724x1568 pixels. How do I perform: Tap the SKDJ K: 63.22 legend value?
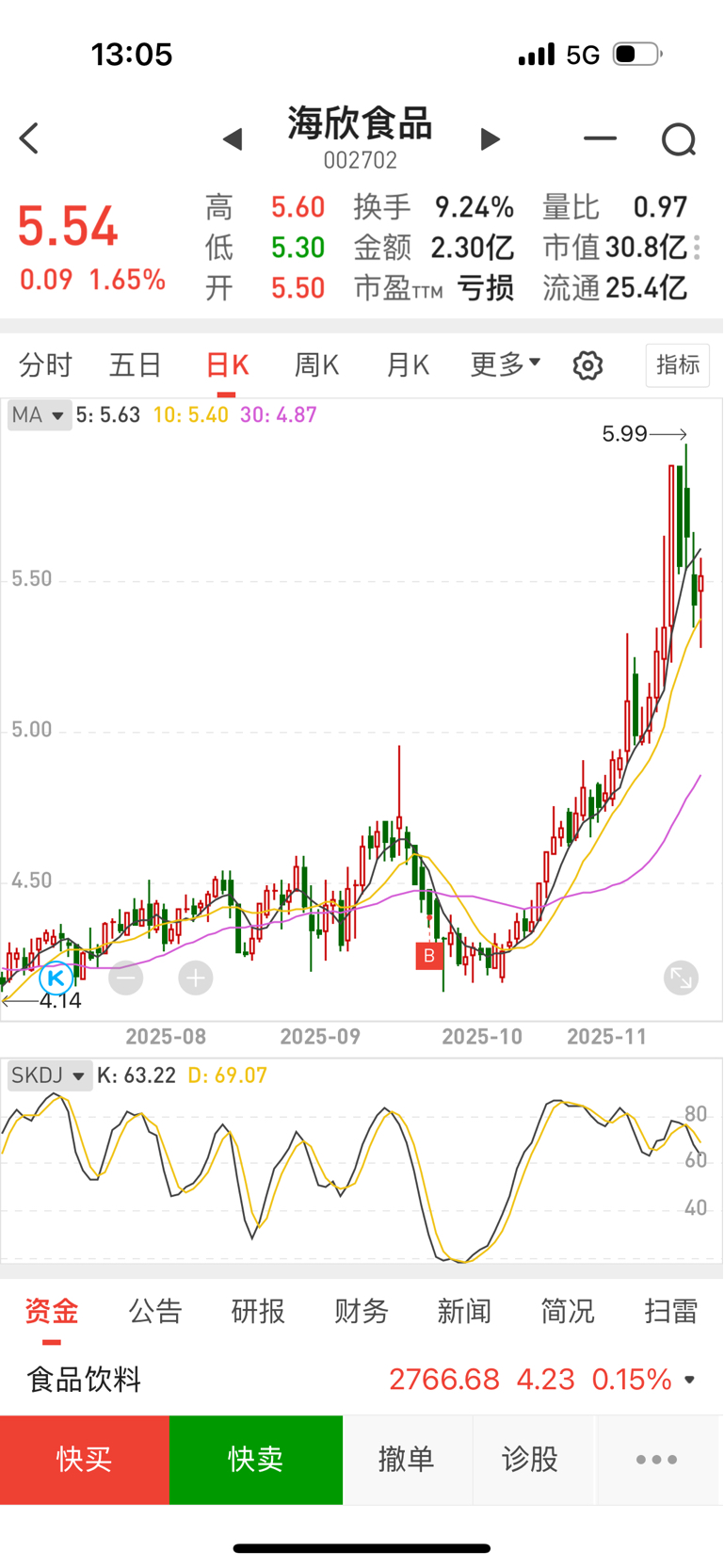(137, 1075)
